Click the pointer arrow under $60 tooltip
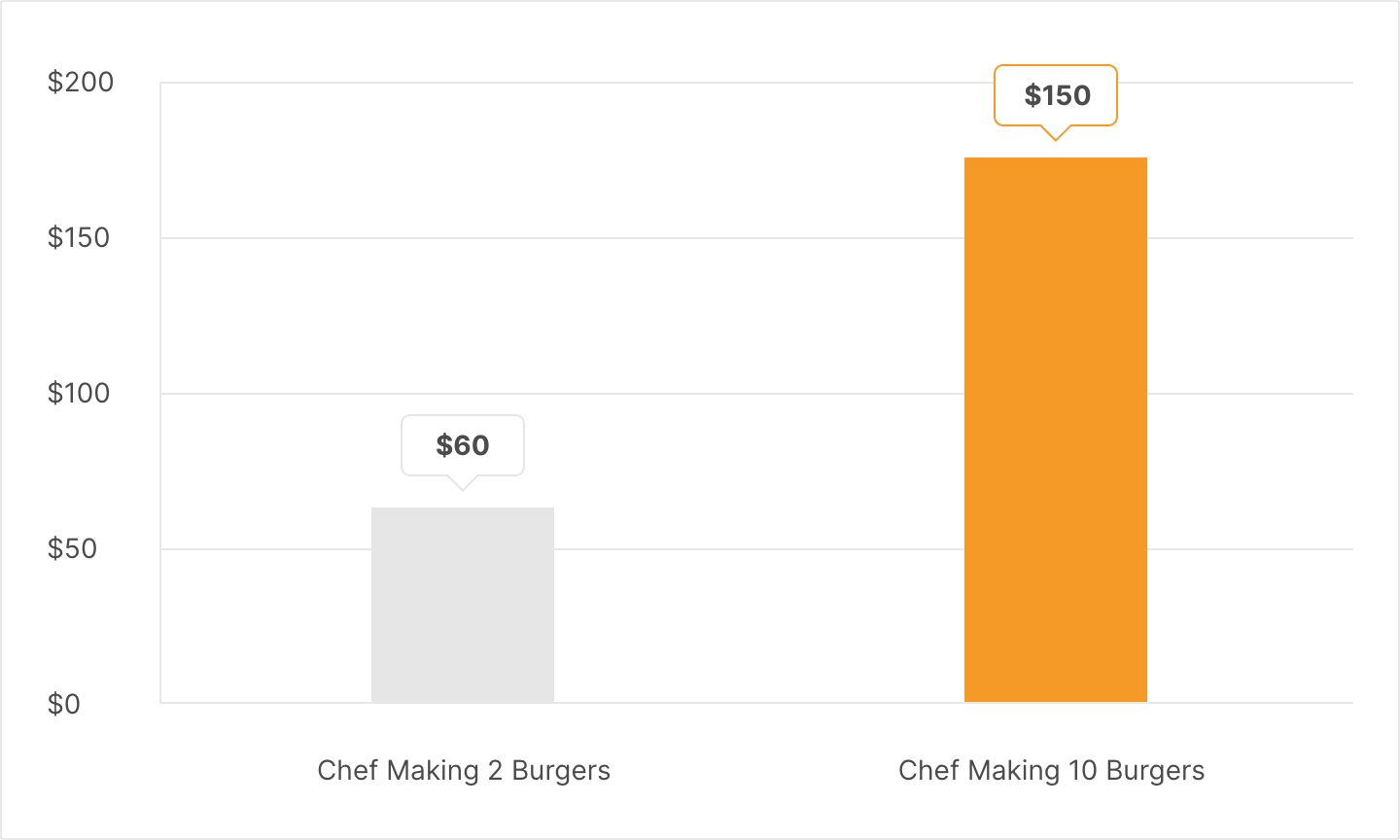The width and height of the screenshot is (1400, 840). click(x=463, y=483)
